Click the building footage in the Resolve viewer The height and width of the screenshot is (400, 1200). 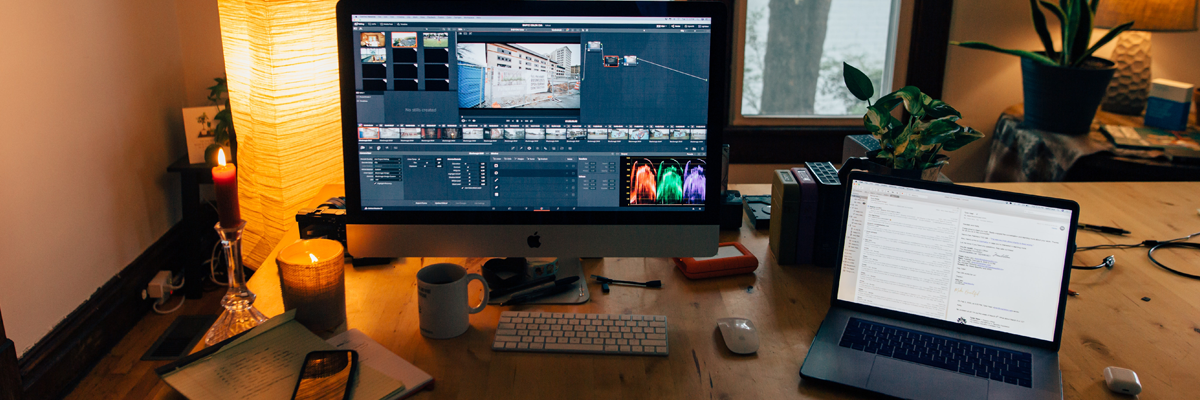click(x=519, y=75)
